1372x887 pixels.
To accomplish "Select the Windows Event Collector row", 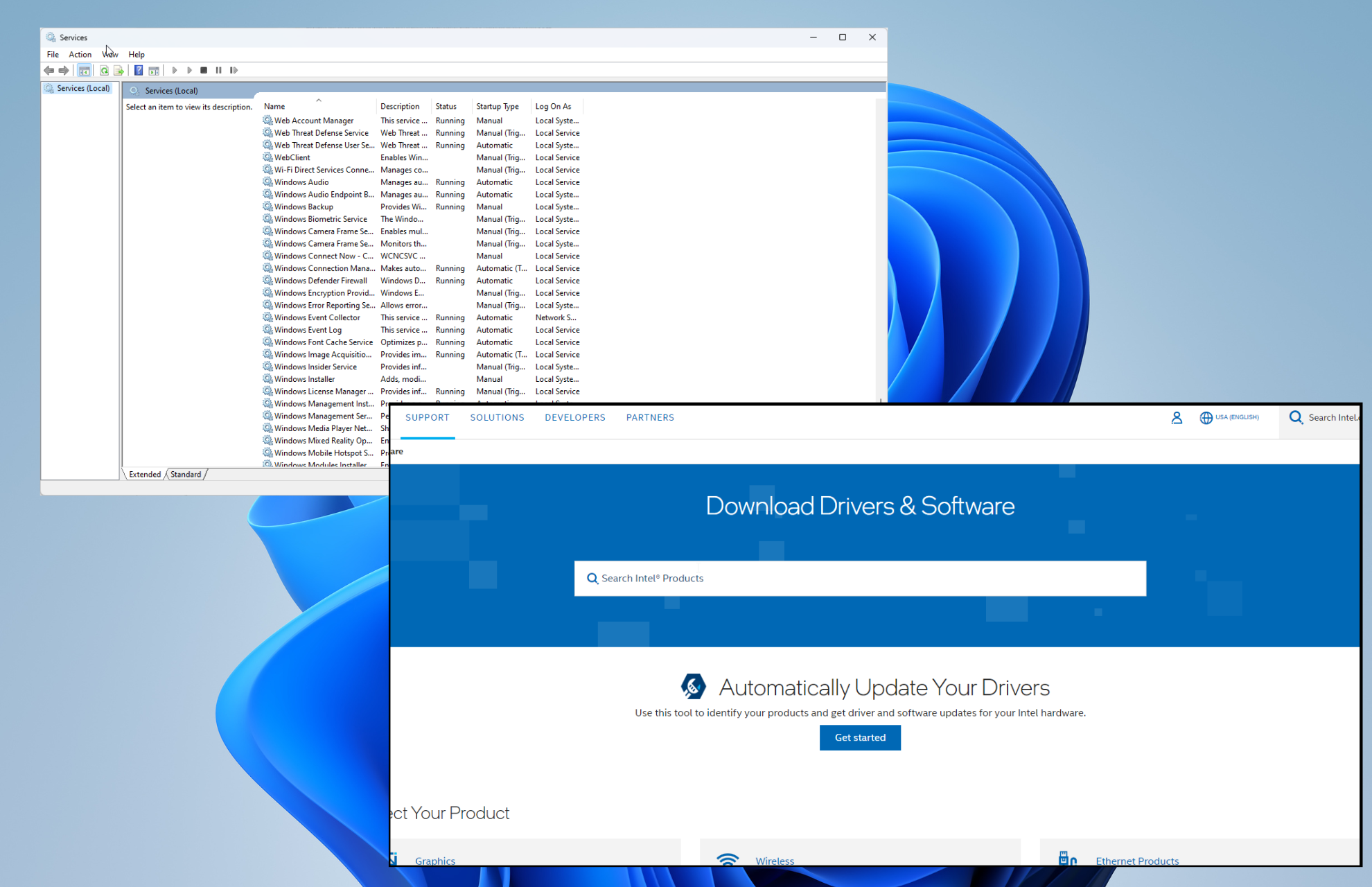I will [423, 317].
